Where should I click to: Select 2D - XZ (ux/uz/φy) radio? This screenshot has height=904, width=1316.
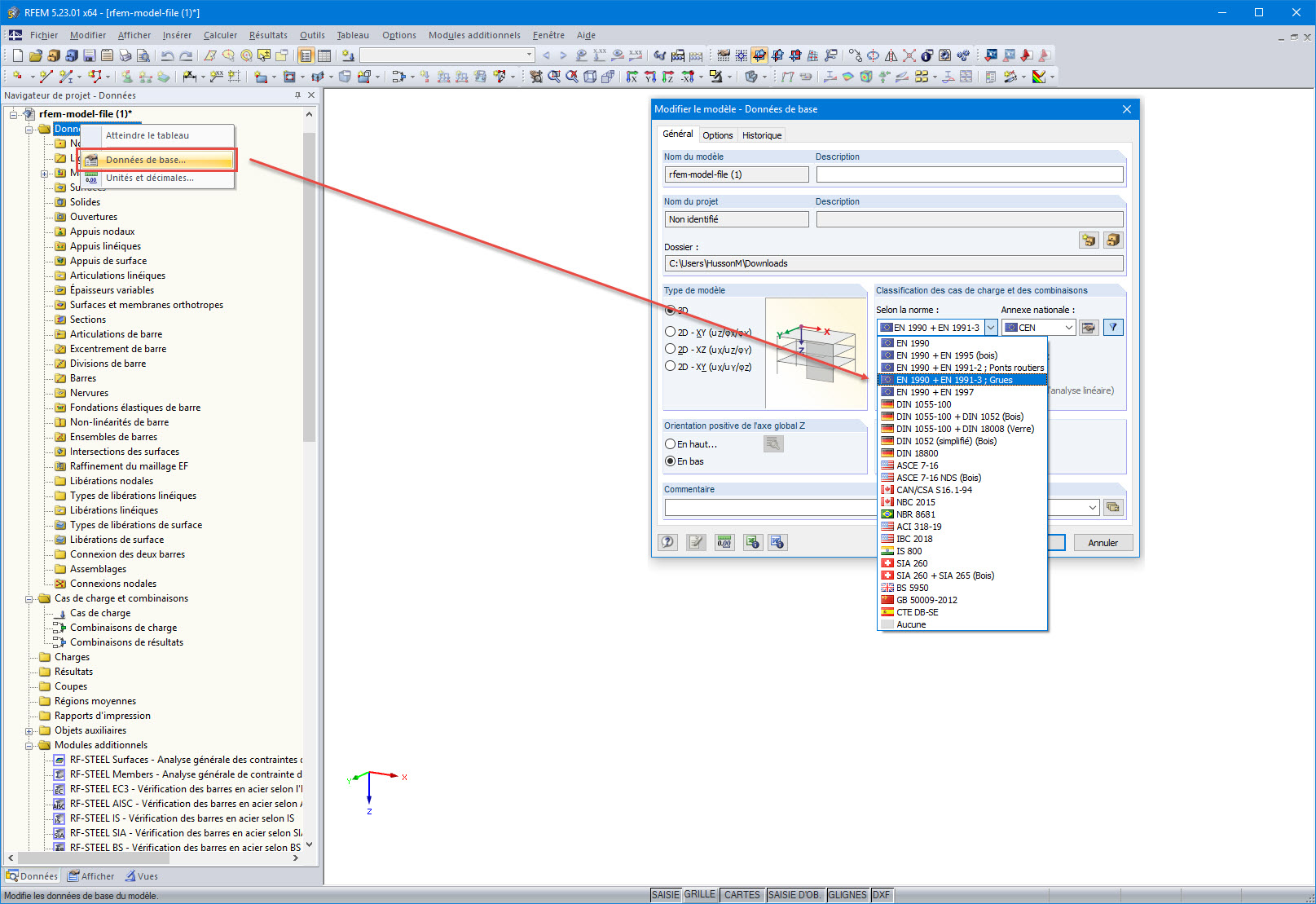point(670,349)
